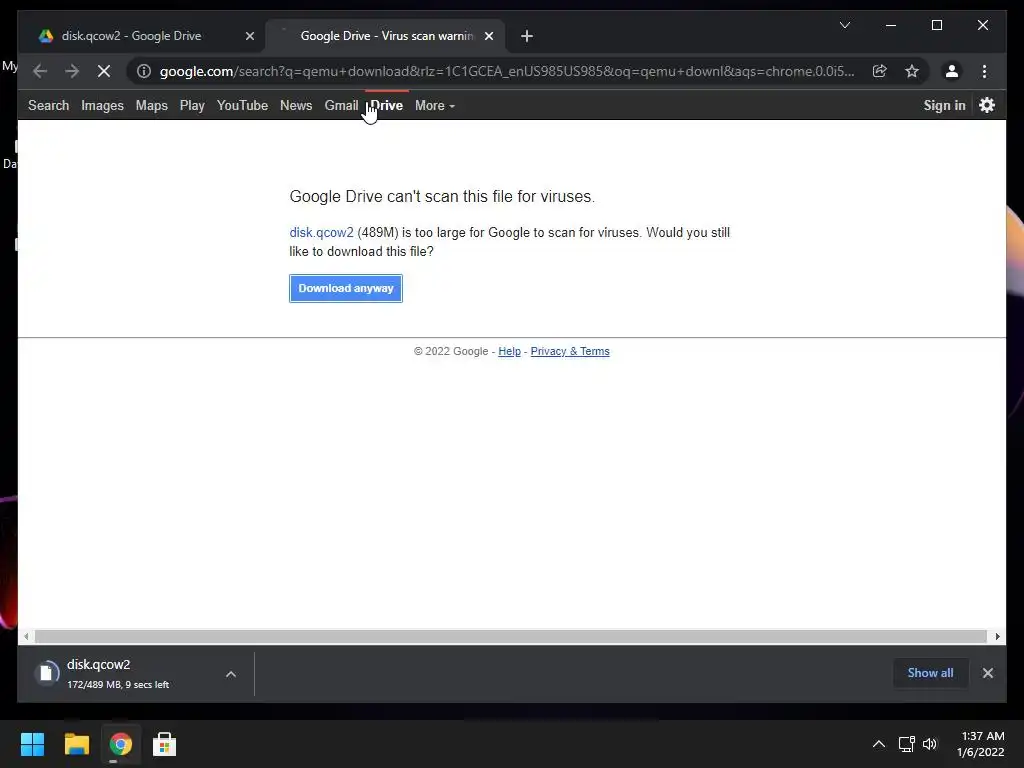This screenshot has height=768, width=1024.
Task: Click the horizontal scrollbar track
Action: [511, 636]
